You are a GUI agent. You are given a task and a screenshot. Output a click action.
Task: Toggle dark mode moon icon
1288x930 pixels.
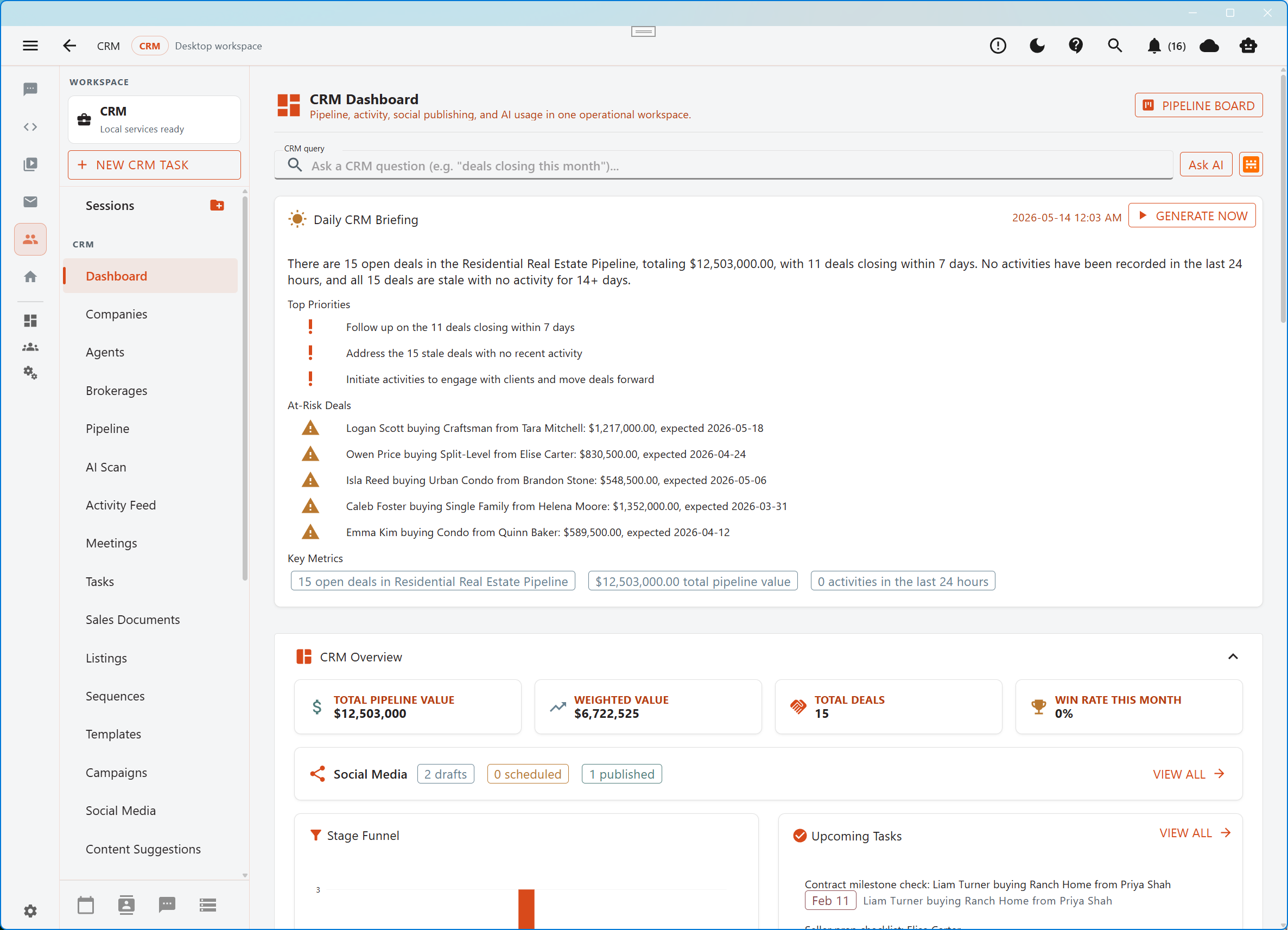(1037, 46)
